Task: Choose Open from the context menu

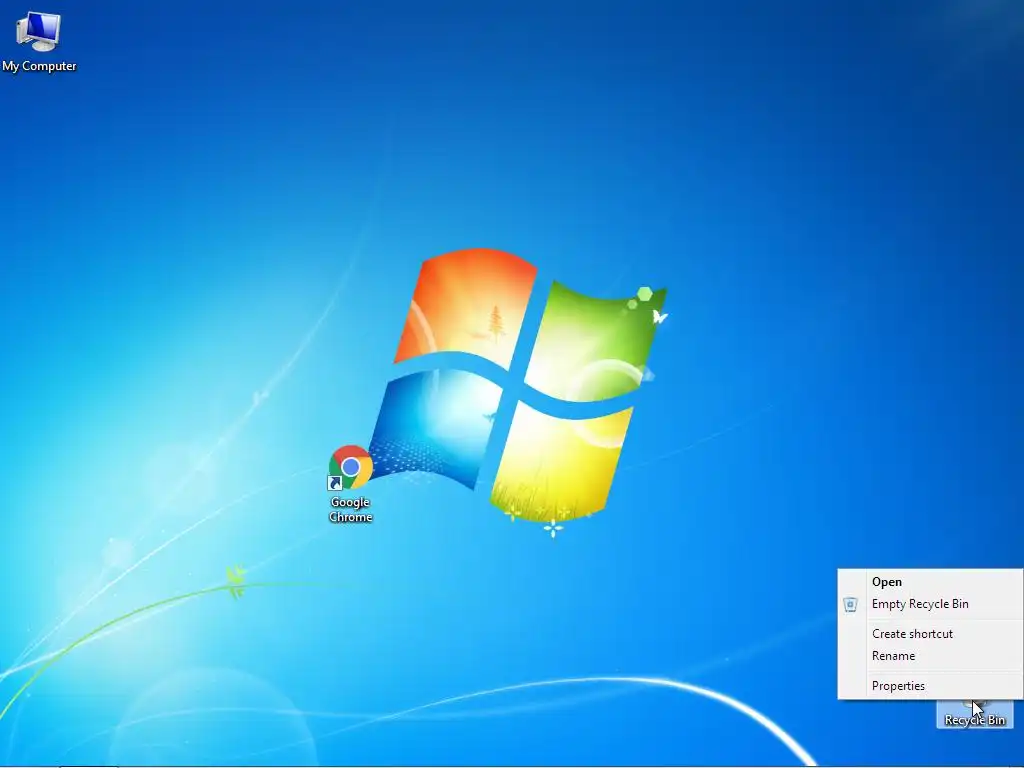Action: click(931, 582)
